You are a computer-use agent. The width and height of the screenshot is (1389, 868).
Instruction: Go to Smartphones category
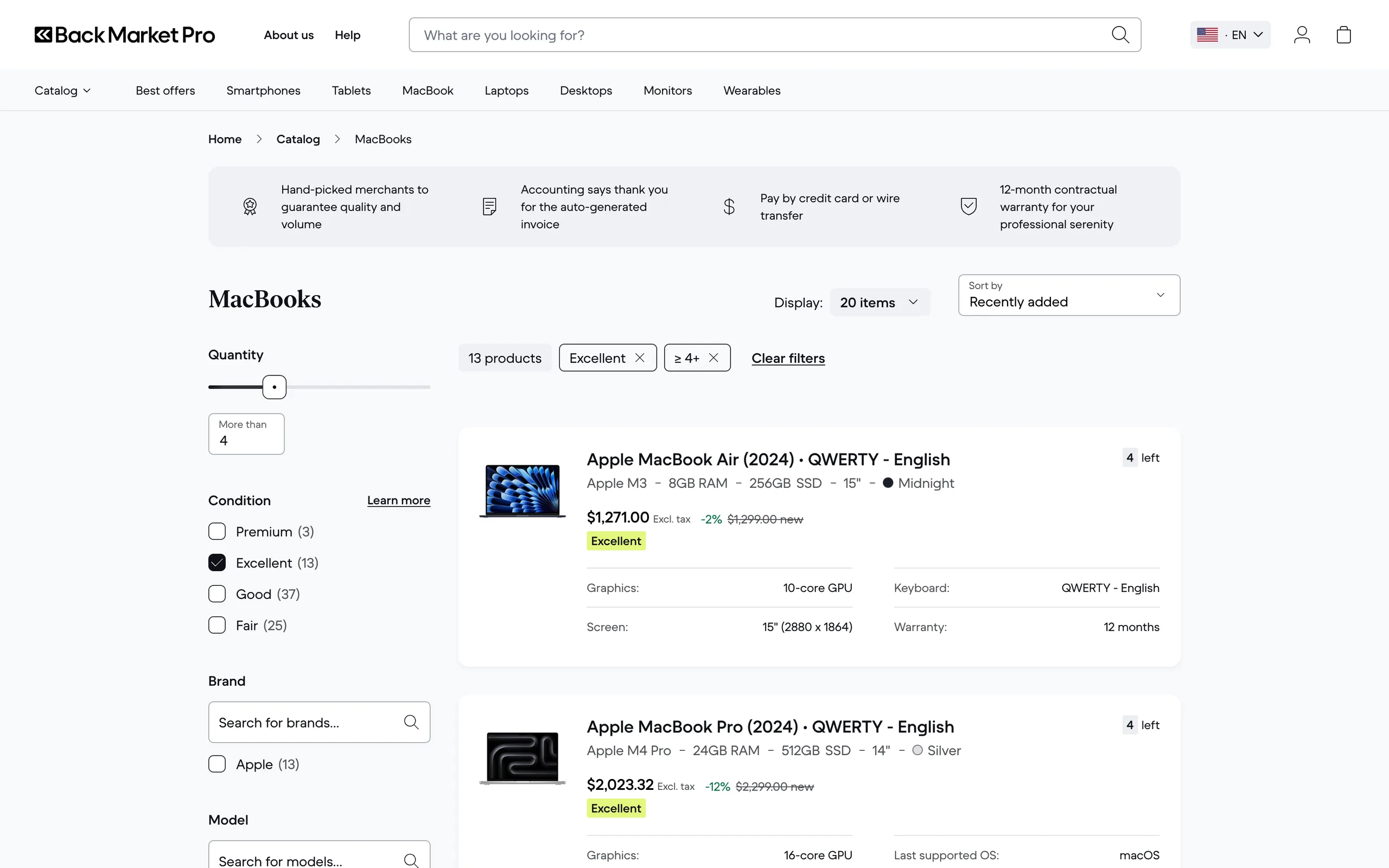tap(264, 91)
